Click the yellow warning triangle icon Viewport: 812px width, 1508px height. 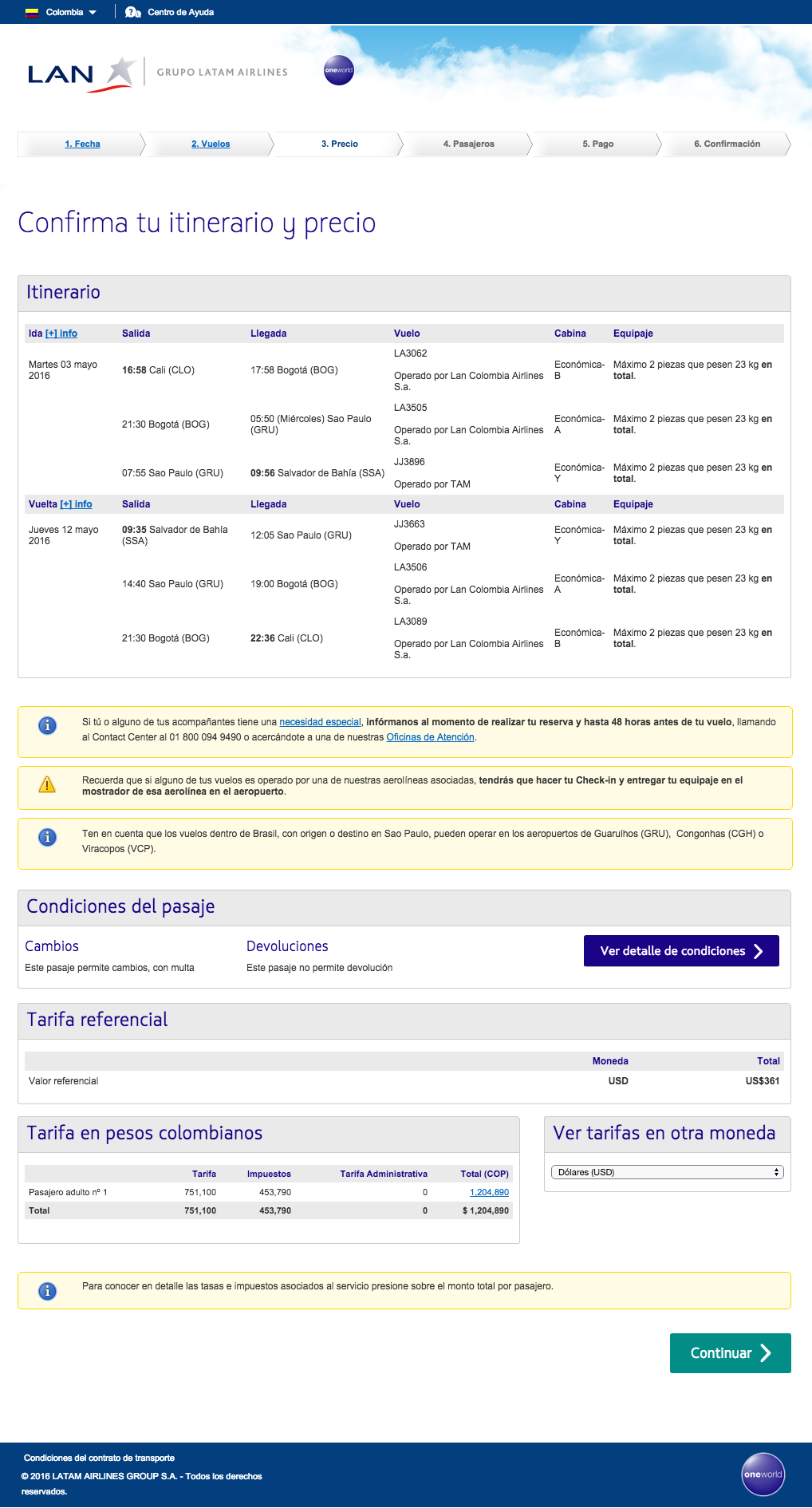pos(47,785)
